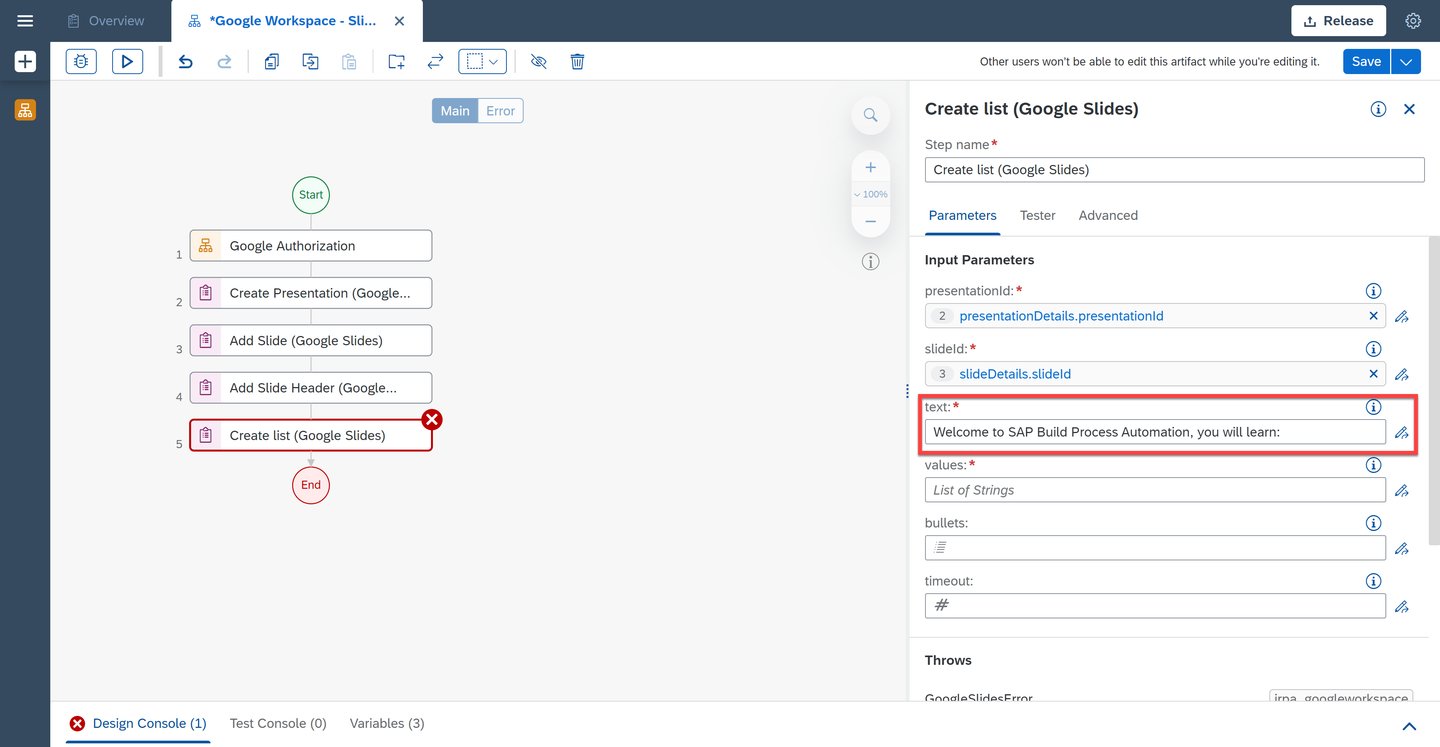Select the Main workflow view
Viewport: 1440px width, 747px height.
[x=455, y=111]
